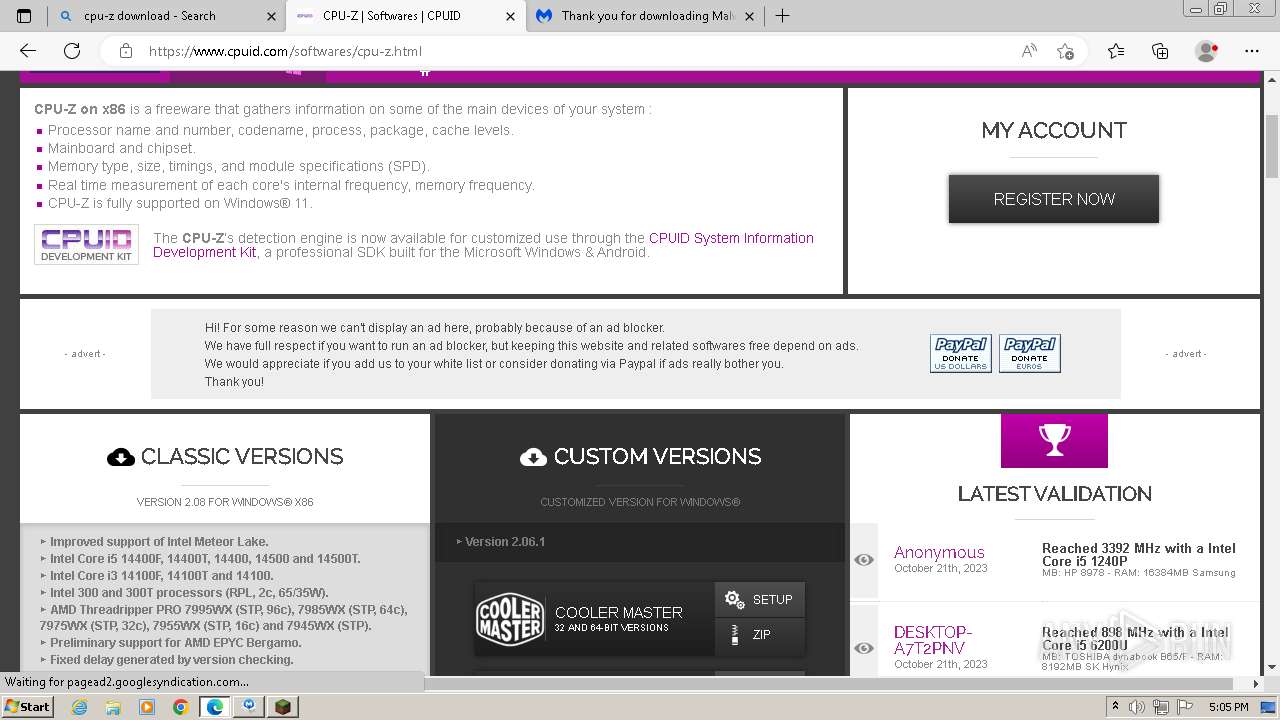
Task: Download Cooler Master SETUP version
Action: (759, 599)
